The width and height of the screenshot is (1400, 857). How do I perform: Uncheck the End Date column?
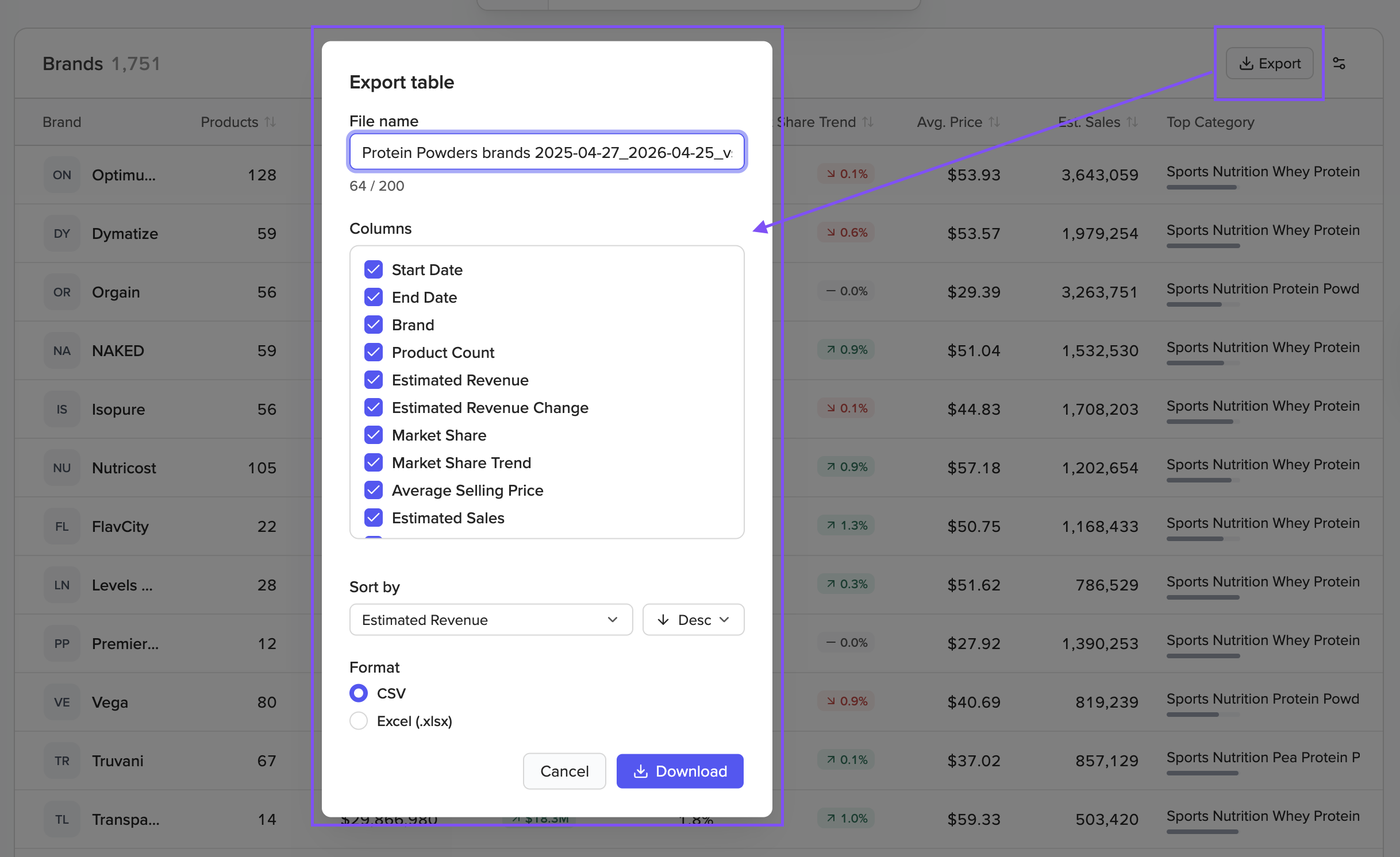[x=374, y=297]
